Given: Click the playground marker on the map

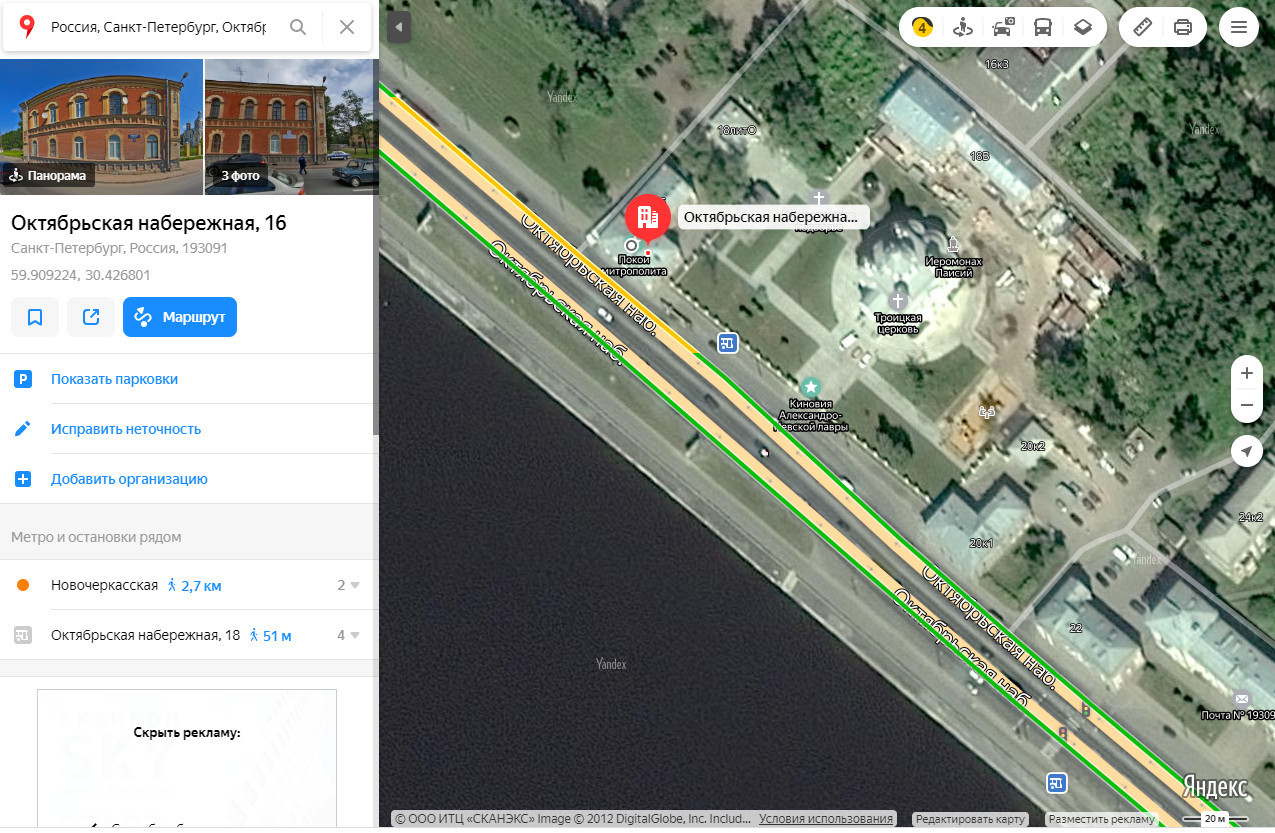Looking at the screenshot, I should (989, 410).
